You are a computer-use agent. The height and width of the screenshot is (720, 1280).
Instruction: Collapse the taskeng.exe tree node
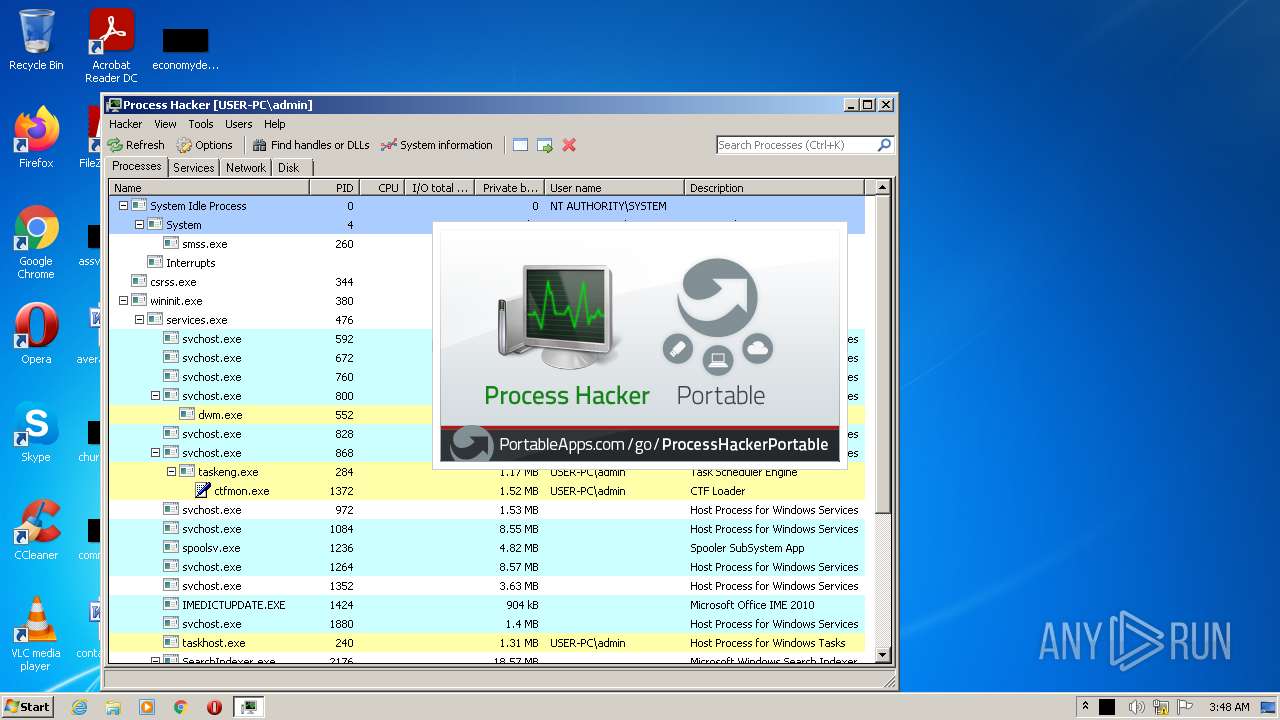click(172, 472)
